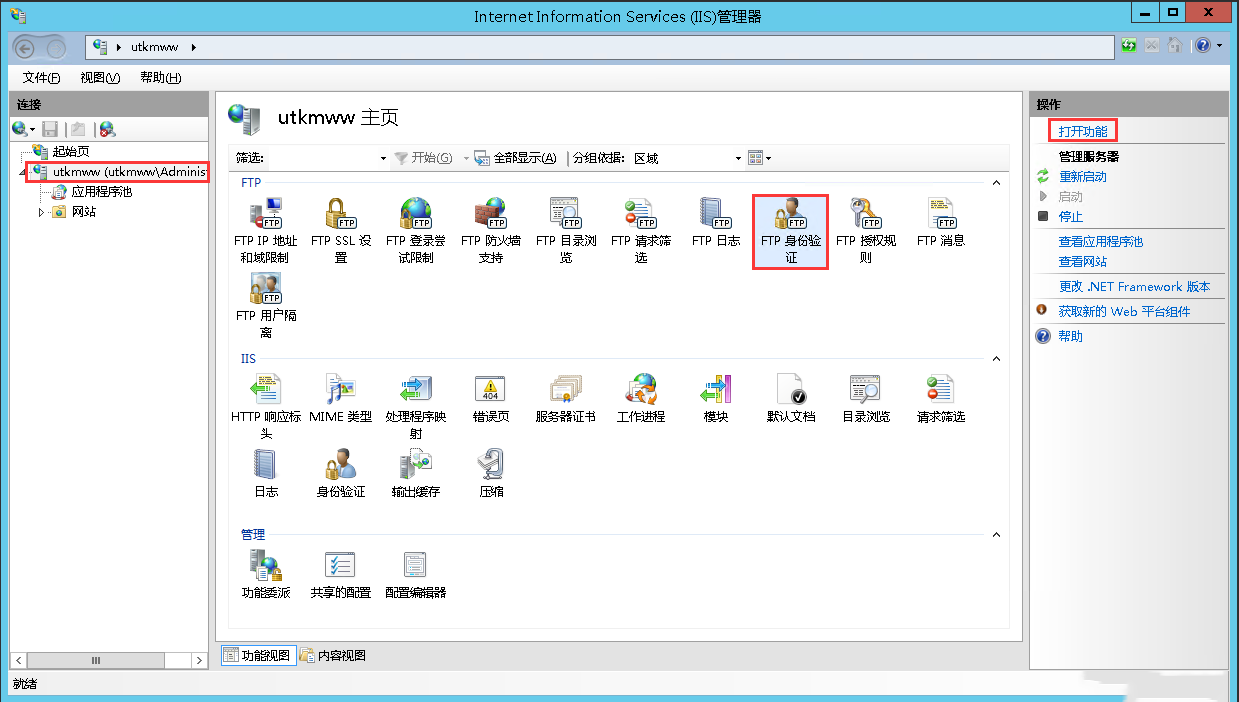Select FTP 目录浏览 icon

pos(566,230)
